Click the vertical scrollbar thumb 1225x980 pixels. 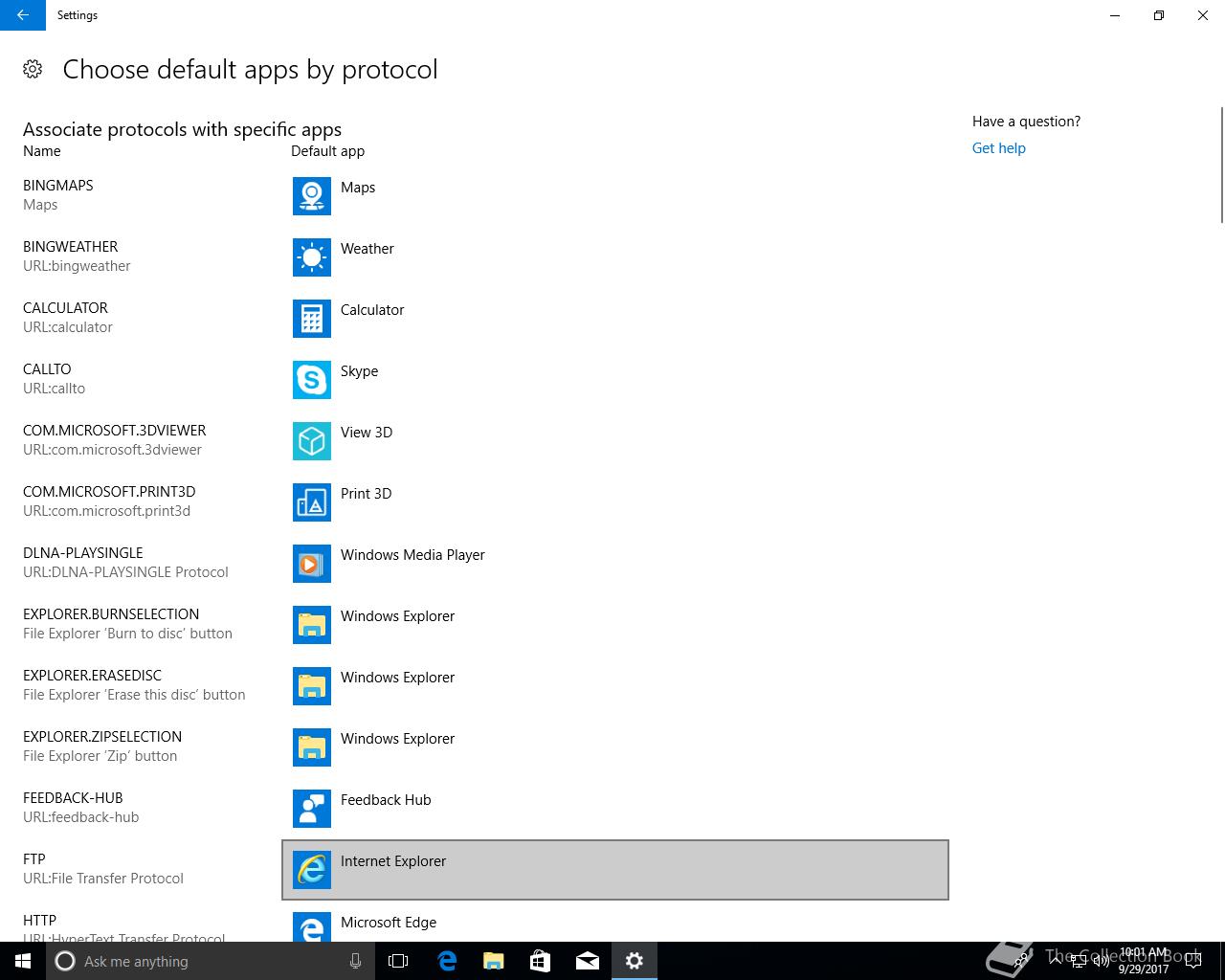click(1221, 165)
